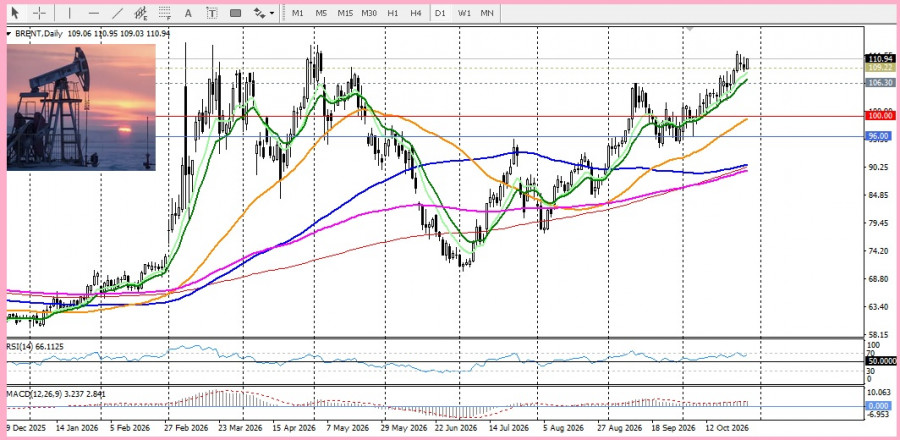Switch to M30 timeframe
The image size is (900, 440).
point(369,13)
